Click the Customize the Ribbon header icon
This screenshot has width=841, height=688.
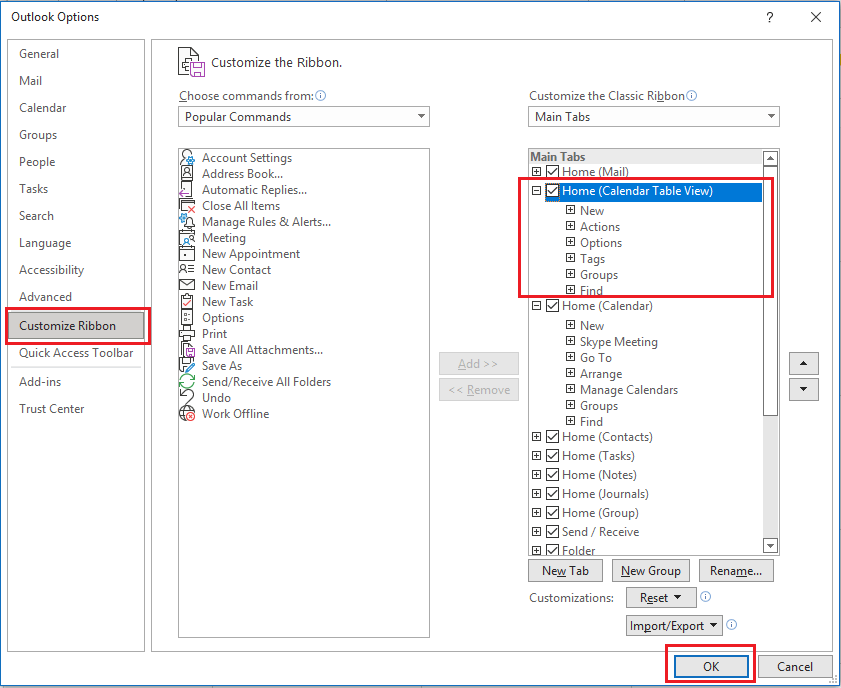coord(191,62)
